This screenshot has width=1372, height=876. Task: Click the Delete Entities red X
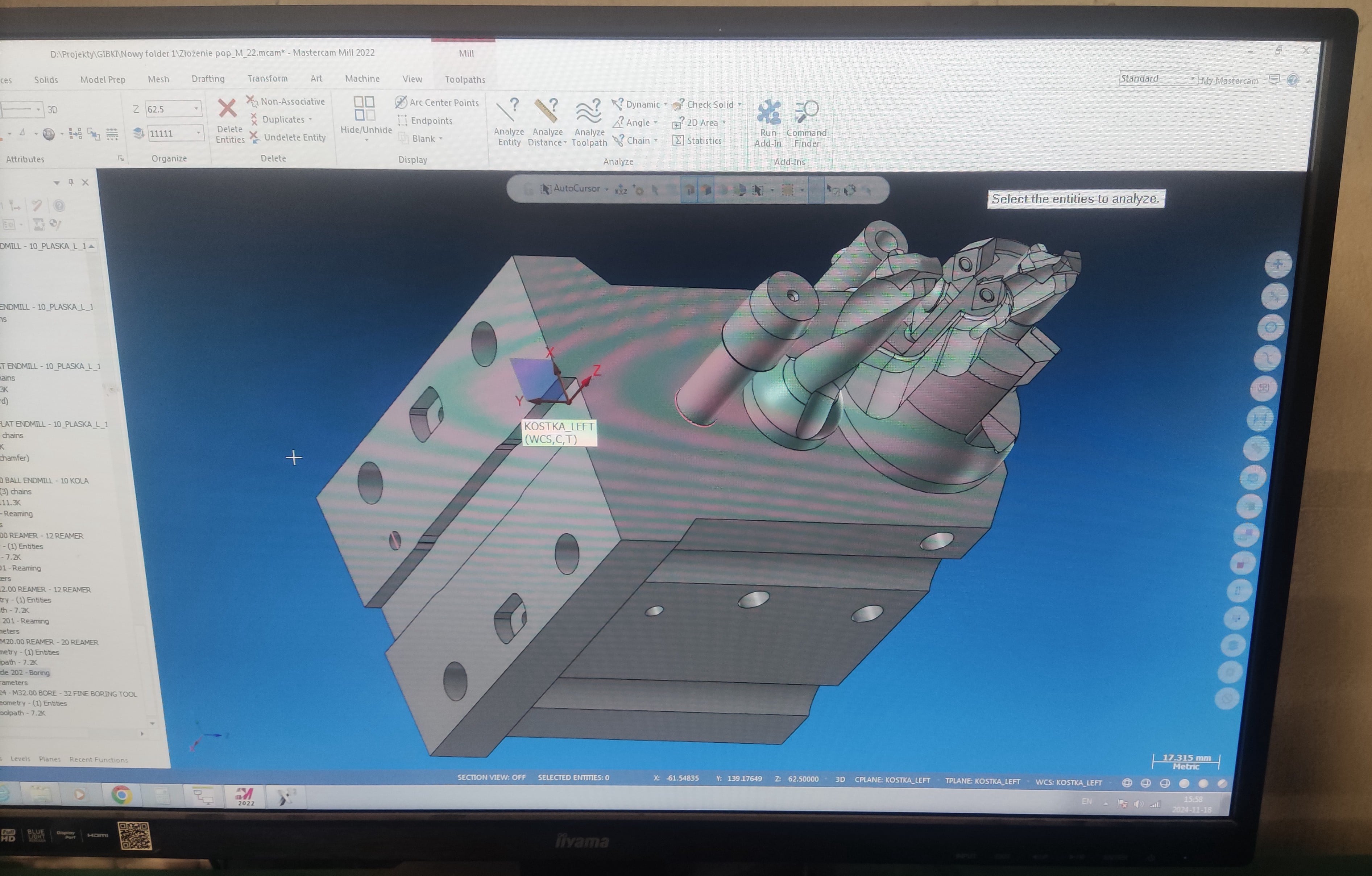[227, 108]
